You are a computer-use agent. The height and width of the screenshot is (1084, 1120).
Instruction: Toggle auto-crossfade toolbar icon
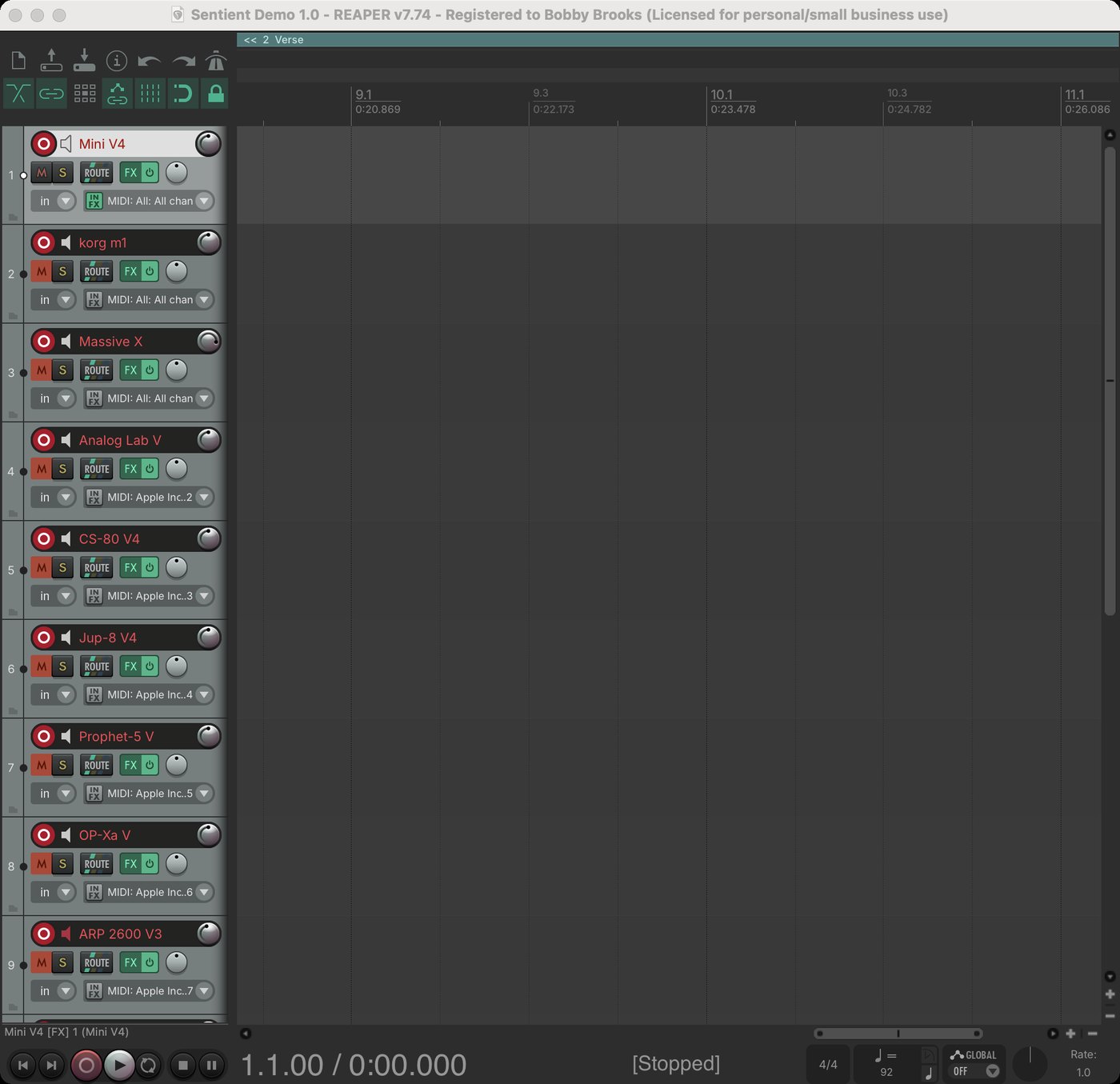coord(18,94)
